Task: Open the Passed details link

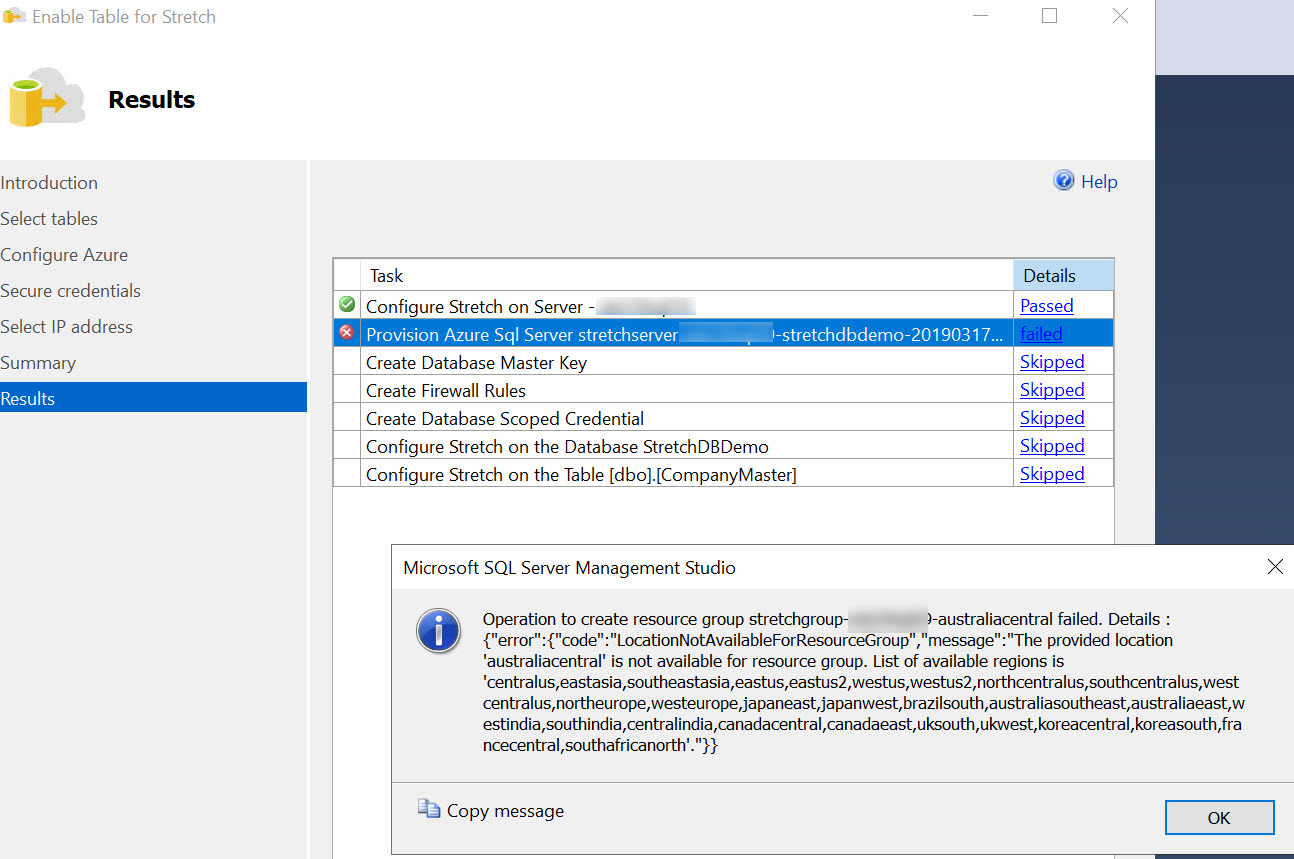Action: pyautogui.click(x=1046, y=305)
